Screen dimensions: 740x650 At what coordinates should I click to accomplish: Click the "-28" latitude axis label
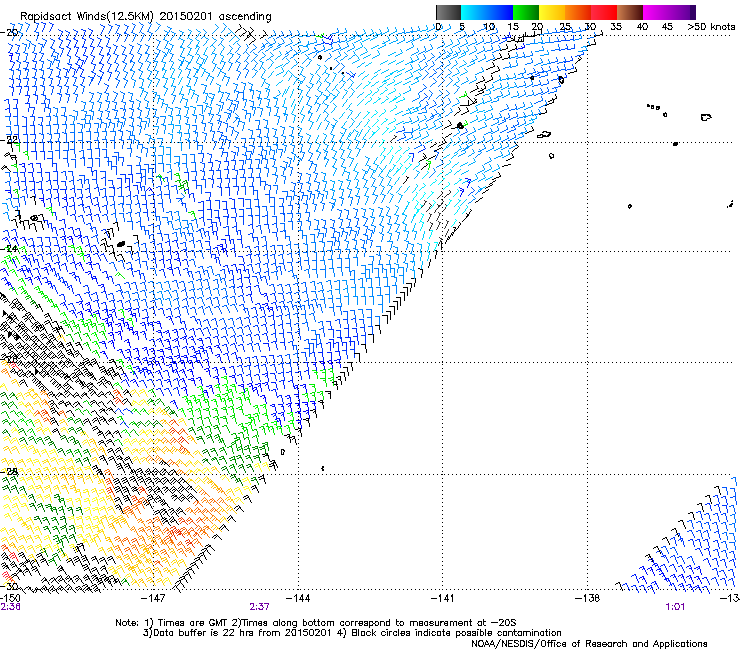[9, 472]
